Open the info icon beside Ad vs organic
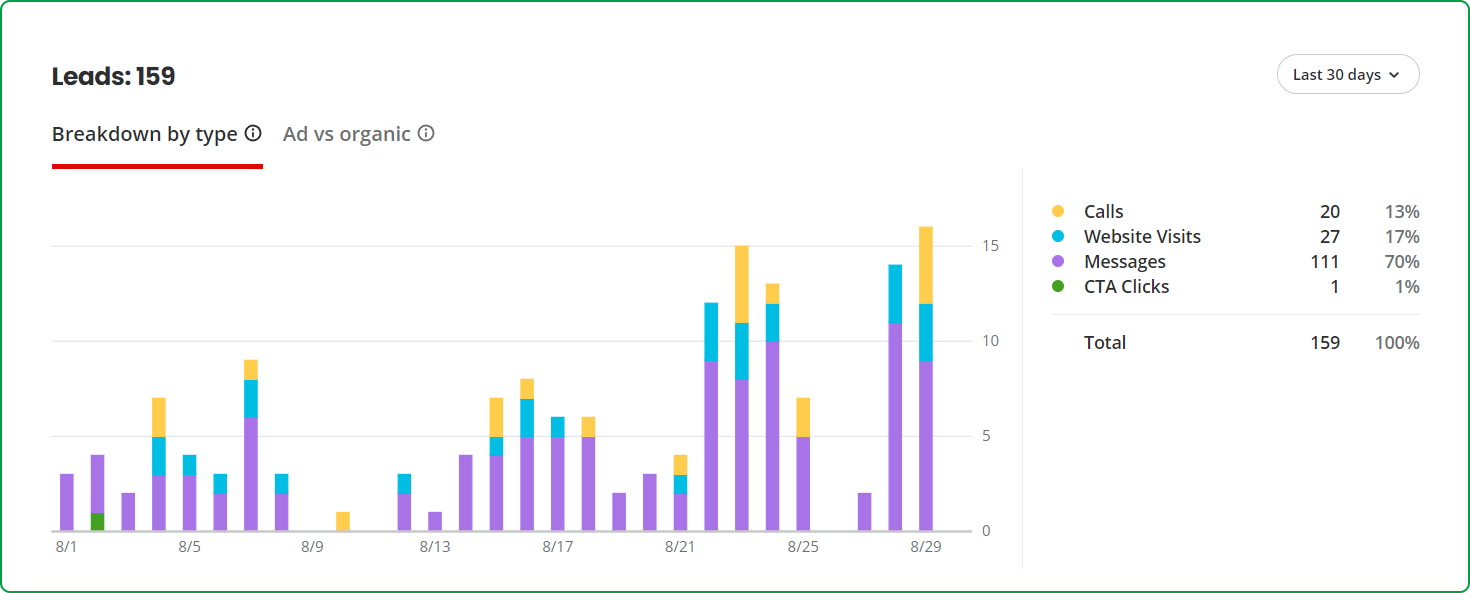This screenshot has width=1470, height=593. pos(426,133)
